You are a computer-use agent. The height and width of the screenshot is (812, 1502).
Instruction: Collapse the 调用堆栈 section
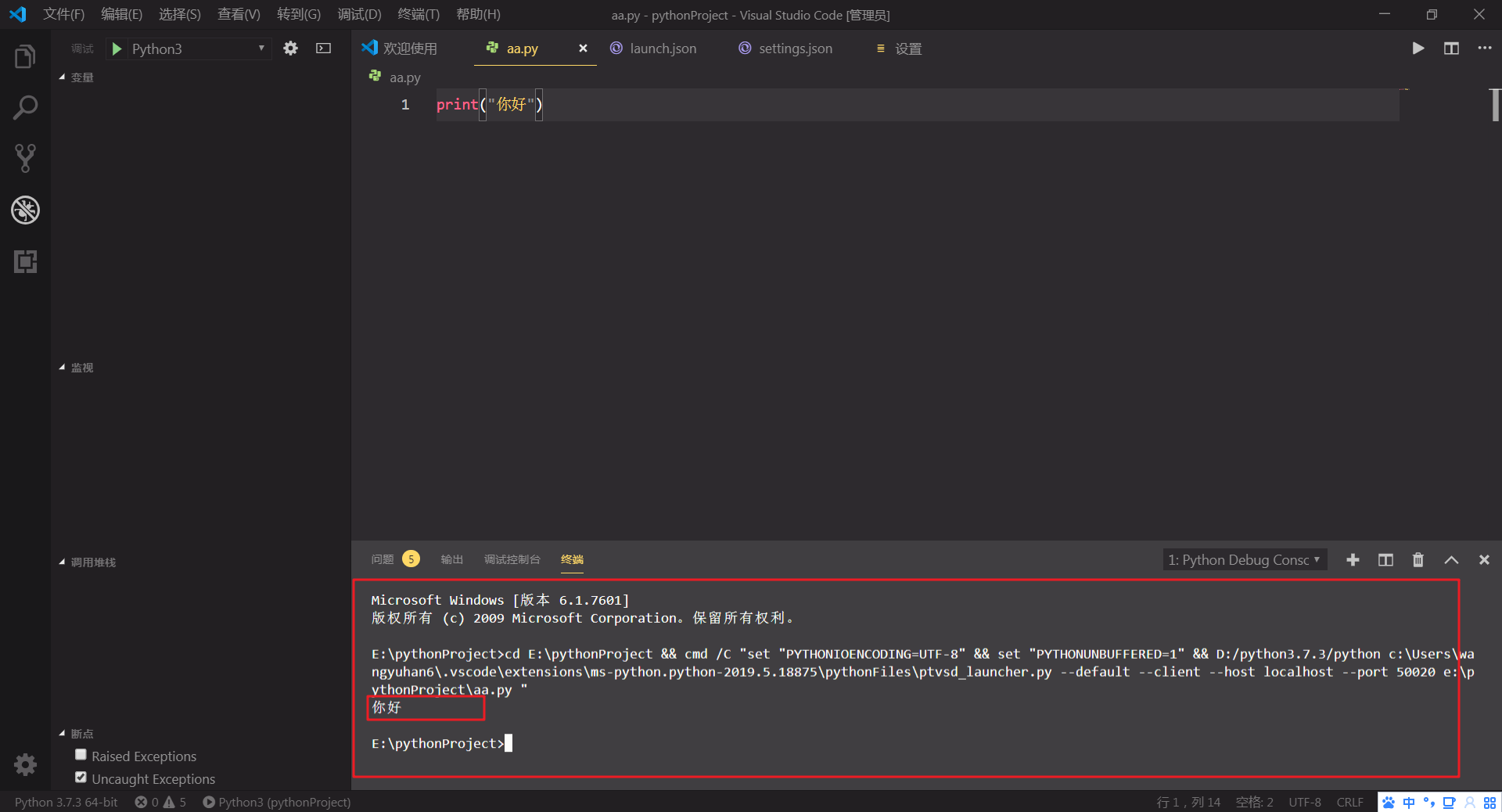(88, 562)
